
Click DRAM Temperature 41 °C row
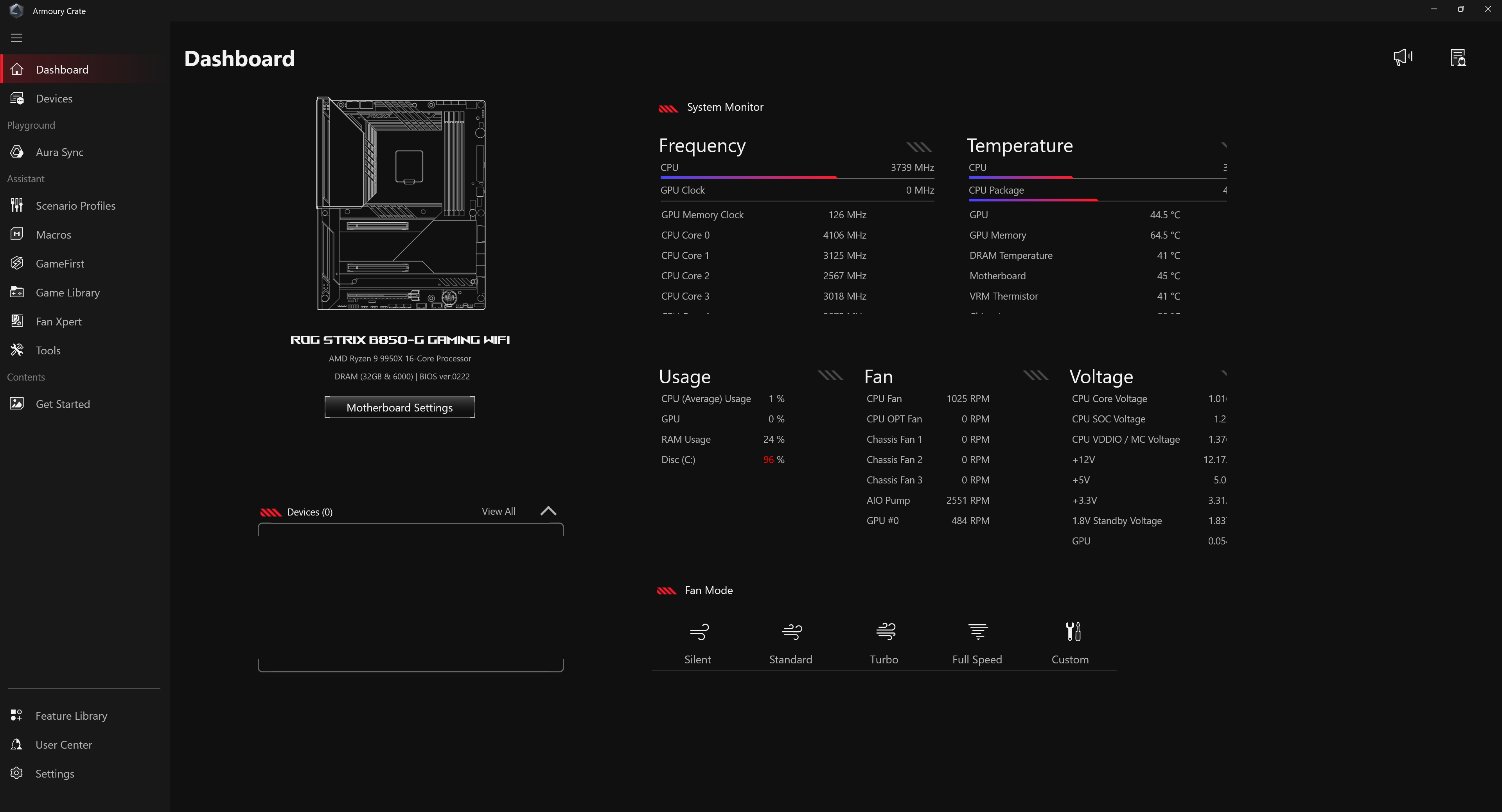(x=1074, y=255)
